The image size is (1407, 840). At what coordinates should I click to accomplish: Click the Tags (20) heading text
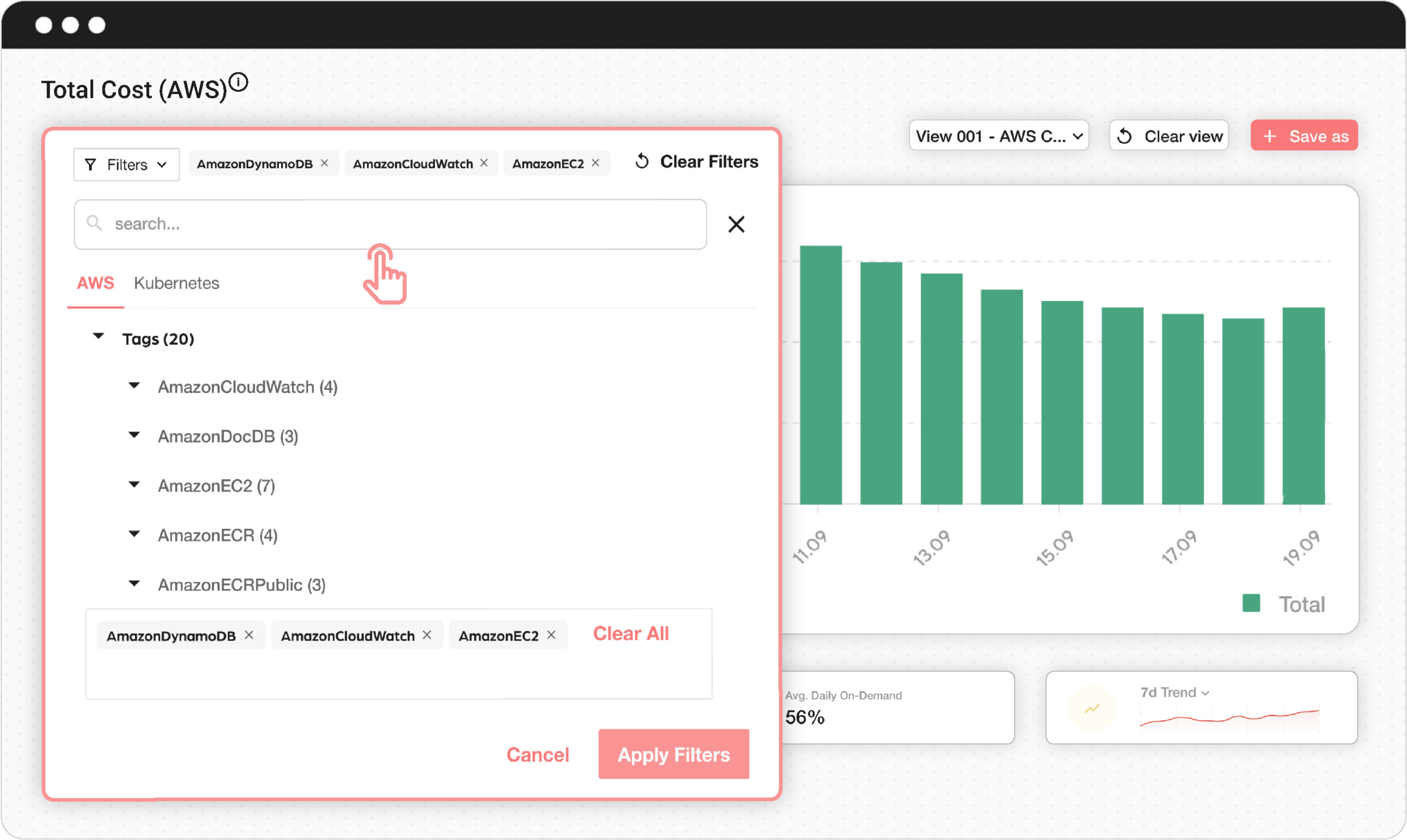coord(158,339)
